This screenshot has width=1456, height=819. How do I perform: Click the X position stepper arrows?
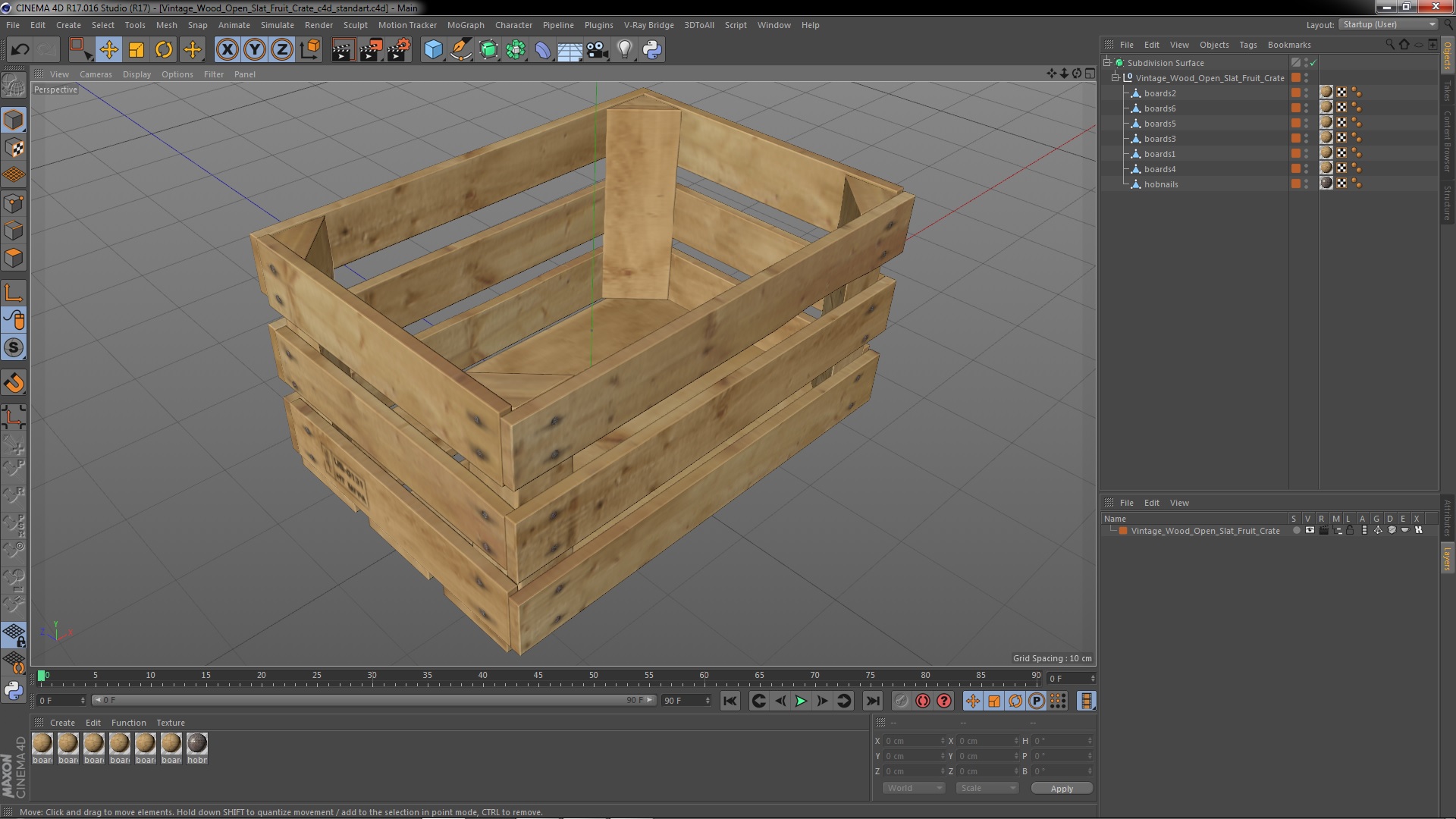point(943,741)
